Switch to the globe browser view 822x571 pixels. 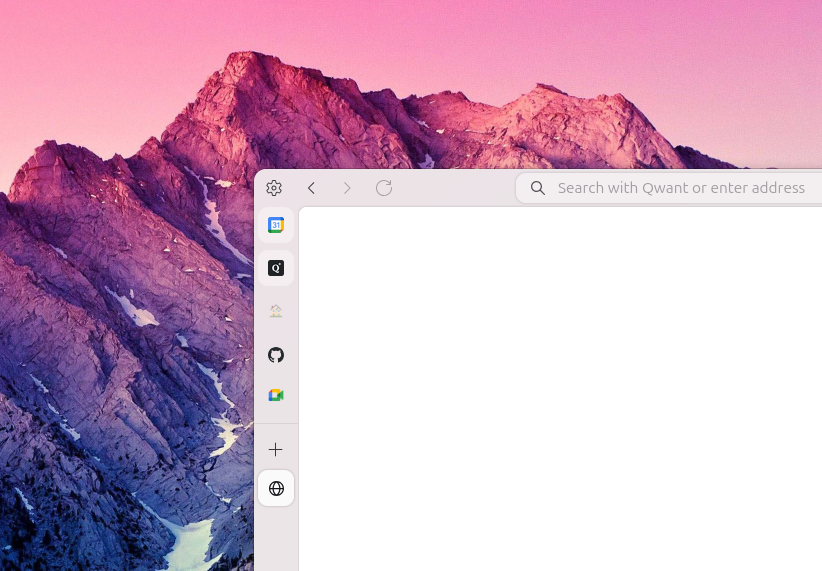tap(276, 488)
